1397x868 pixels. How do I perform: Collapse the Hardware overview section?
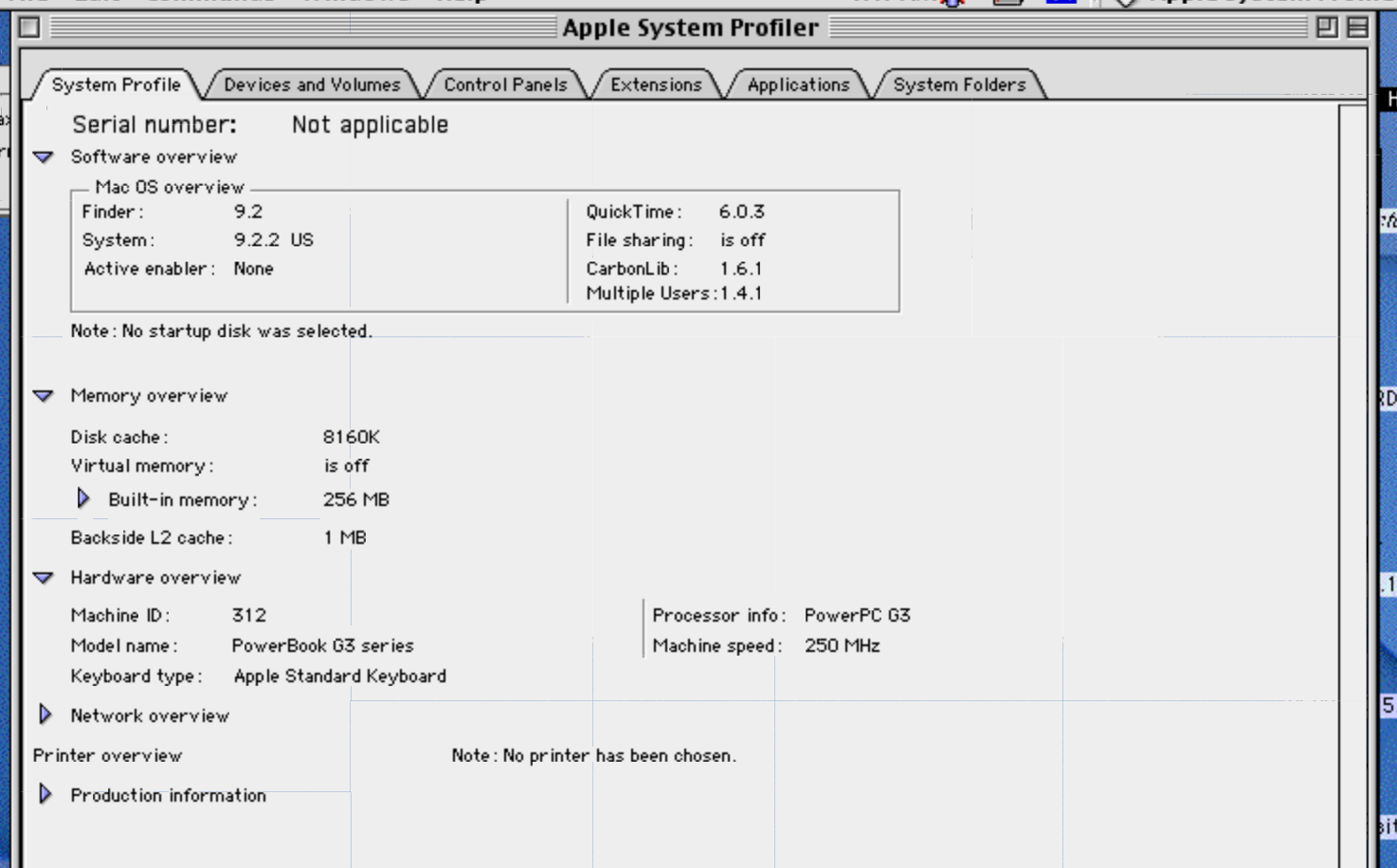pyautogui.click(x=44, y=578)
